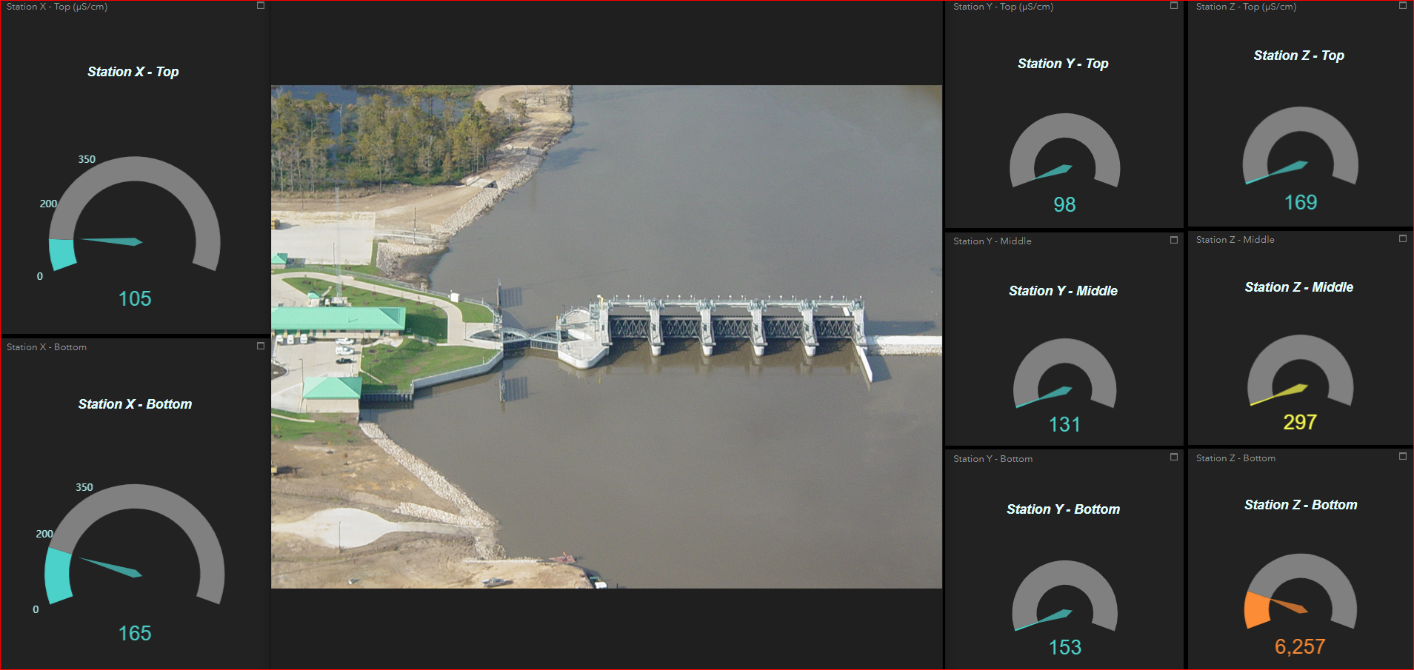Select the value 165 reading
The width and height of the screenshot is (1414, 670).
135,633
